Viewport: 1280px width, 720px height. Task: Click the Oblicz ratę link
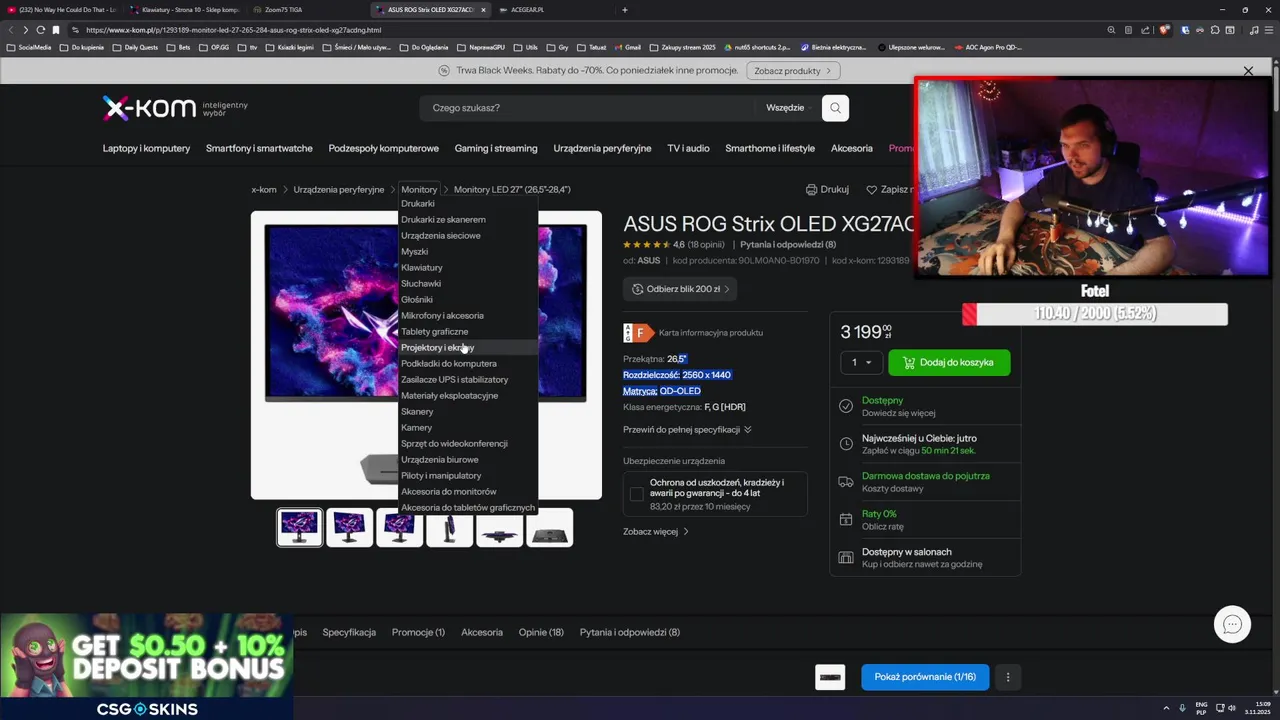882,527
